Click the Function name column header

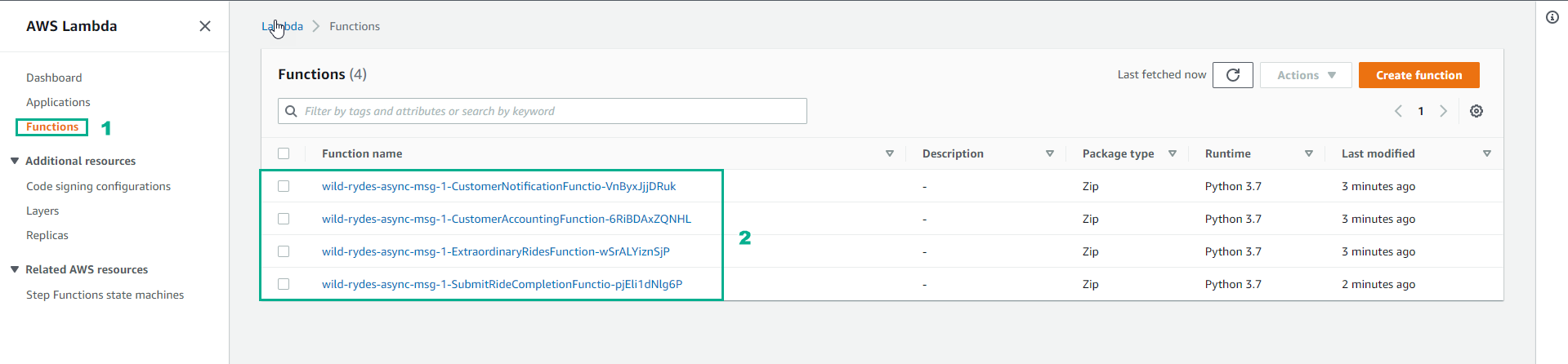[x=362, y=153]
